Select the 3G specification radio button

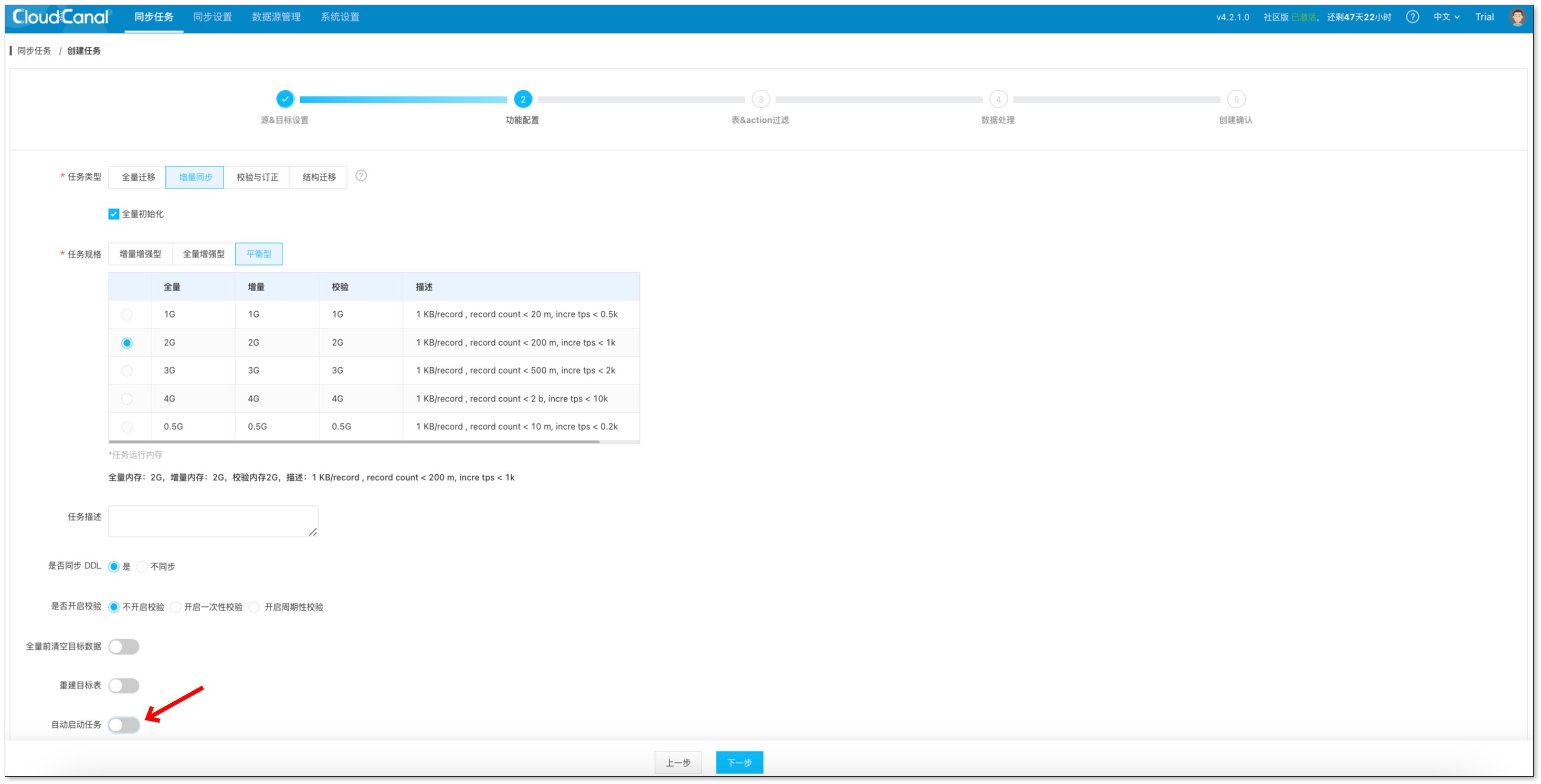click(127, 371)
